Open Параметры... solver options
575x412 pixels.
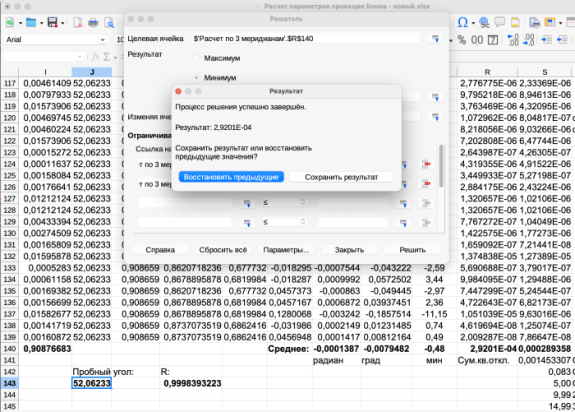tap(286, 250)
